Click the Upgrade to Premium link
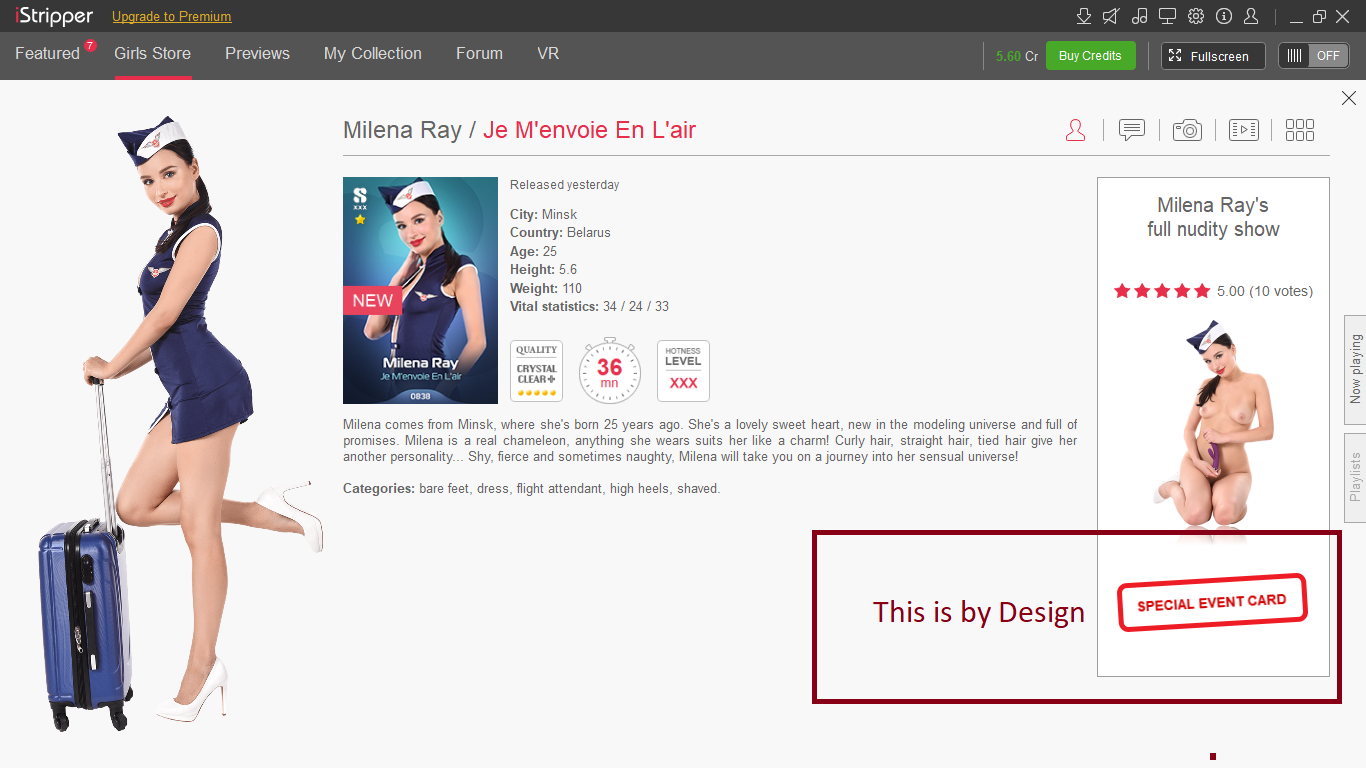Viewport: 1366px width, 768px height. pos(171,17)
